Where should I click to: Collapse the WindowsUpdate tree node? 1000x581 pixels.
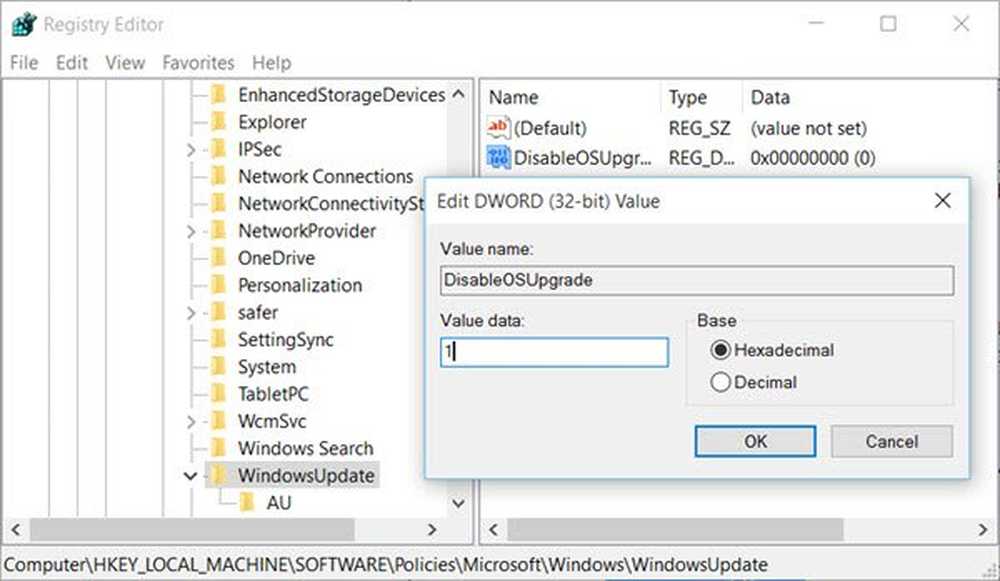[x=190, y=476]
